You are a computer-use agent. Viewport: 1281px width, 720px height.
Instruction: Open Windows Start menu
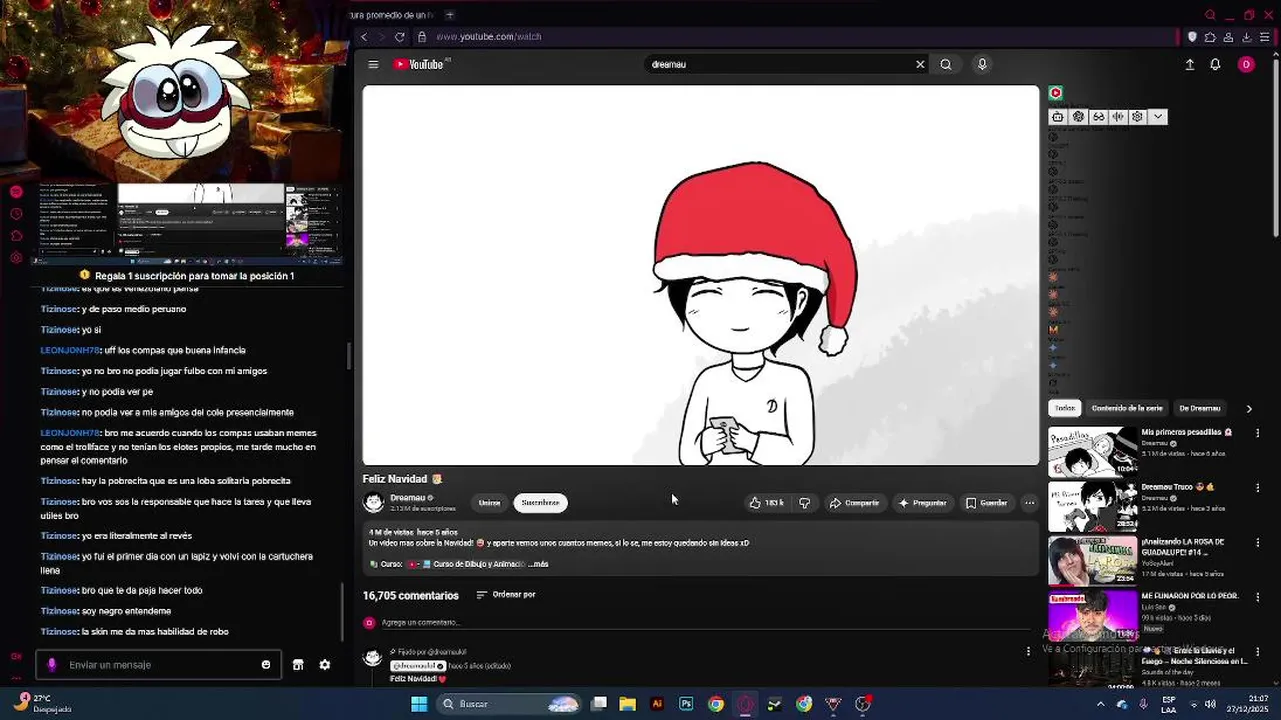(x=419, y=704)
